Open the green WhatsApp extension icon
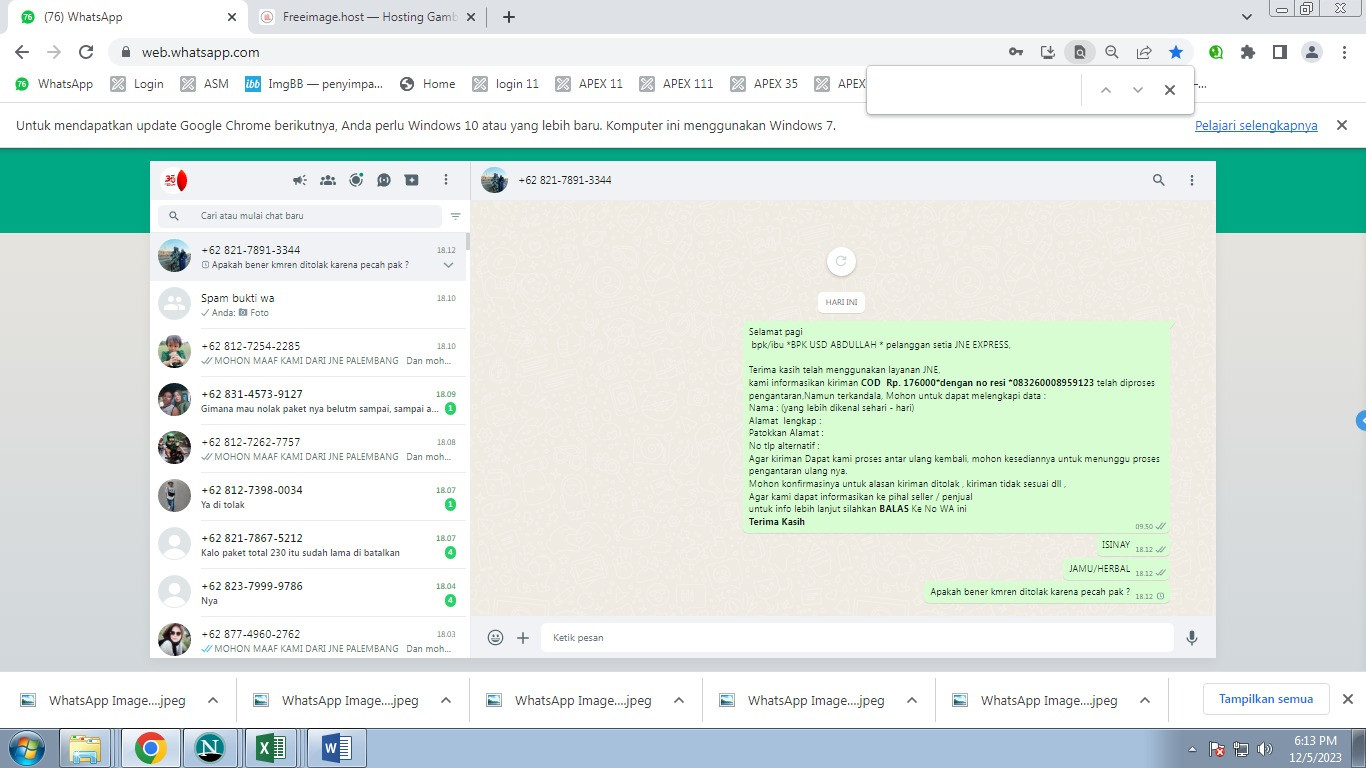This screenshot has width=1366, height=768. tap(1216, 52)
